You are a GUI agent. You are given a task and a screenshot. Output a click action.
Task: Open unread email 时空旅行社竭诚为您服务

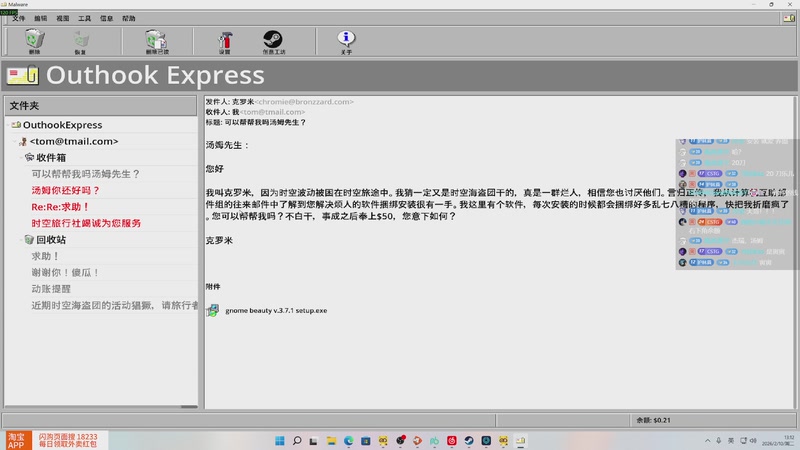pos(86,223)
